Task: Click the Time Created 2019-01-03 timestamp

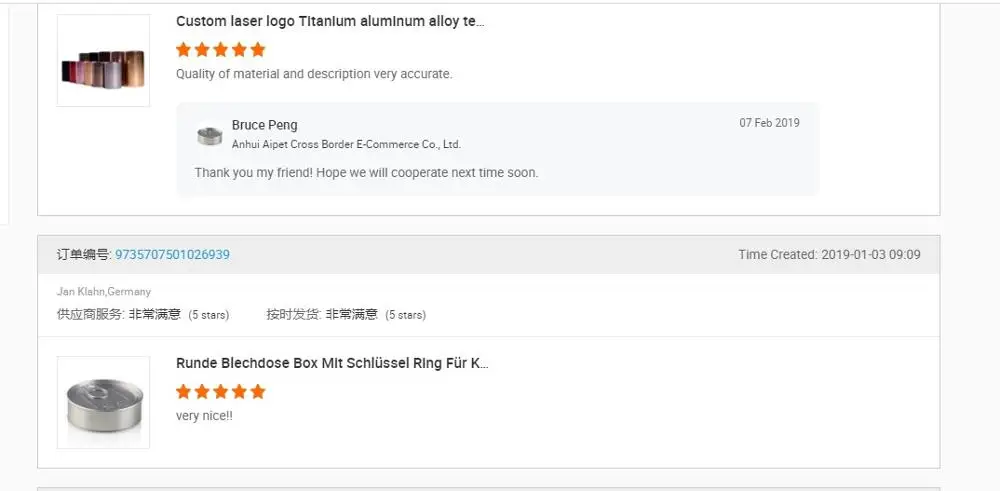Action: click(x=829, y=255)
